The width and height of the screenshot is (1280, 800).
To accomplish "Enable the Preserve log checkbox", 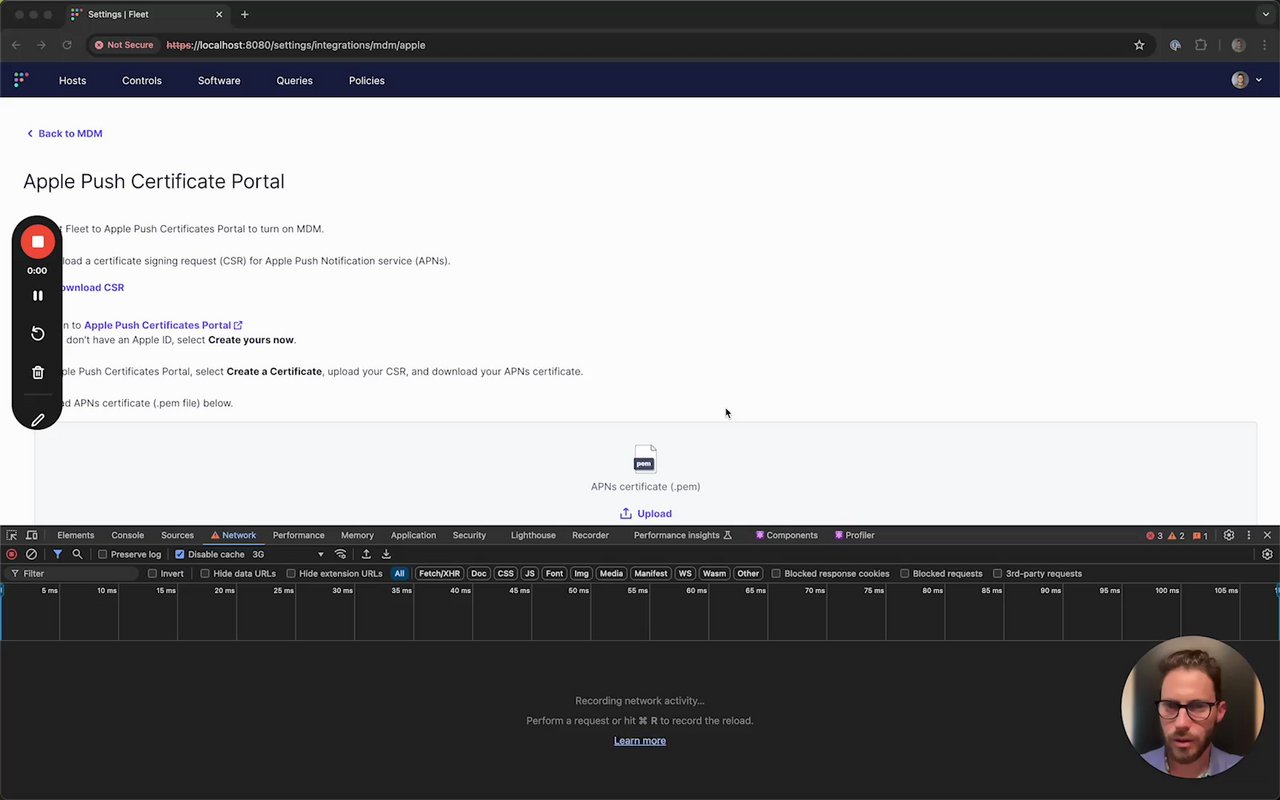I will coord(102,554).
